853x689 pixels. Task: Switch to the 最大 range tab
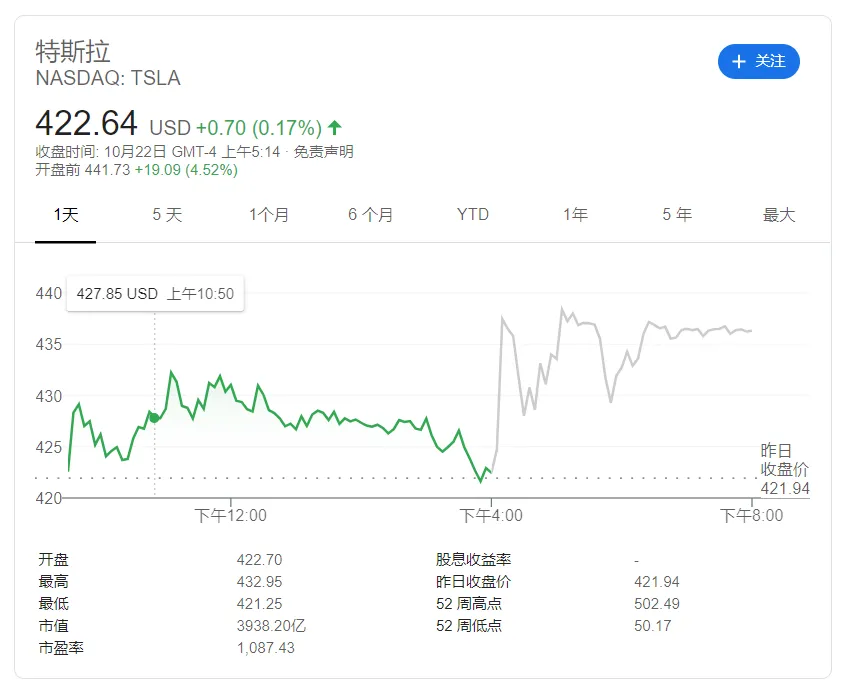[778, 215]
